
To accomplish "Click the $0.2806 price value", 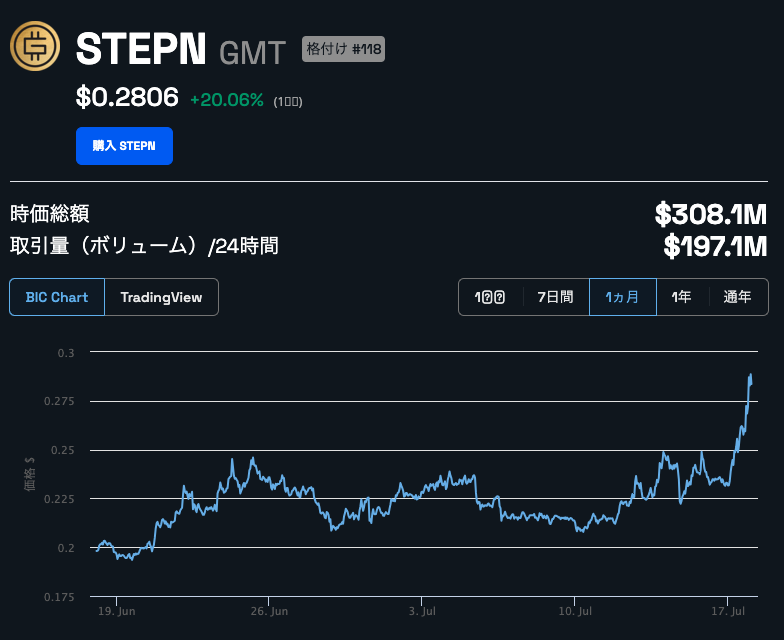I will (x=127, y=97).
